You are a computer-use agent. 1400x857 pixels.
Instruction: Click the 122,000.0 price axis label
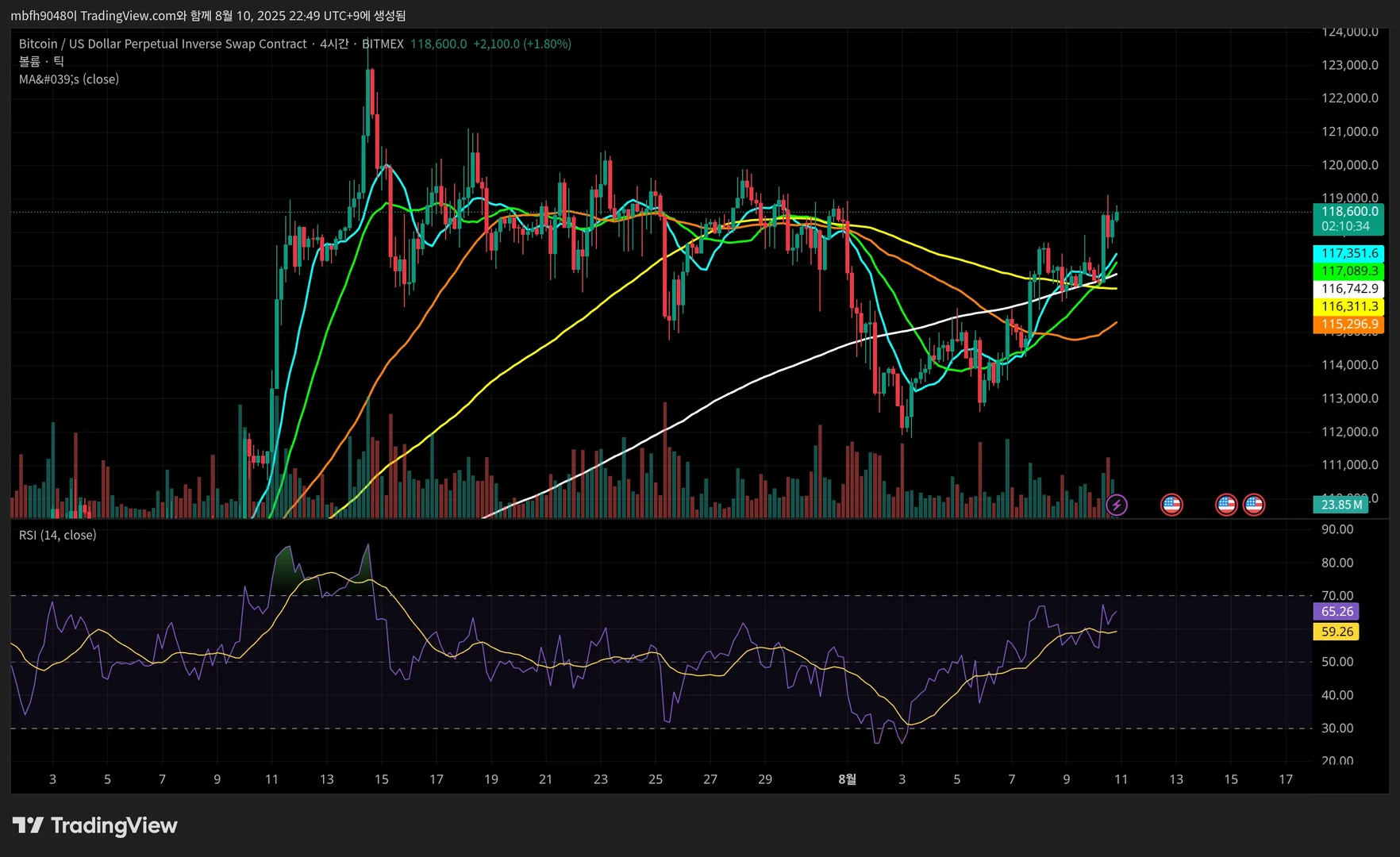pos(1350,98)
